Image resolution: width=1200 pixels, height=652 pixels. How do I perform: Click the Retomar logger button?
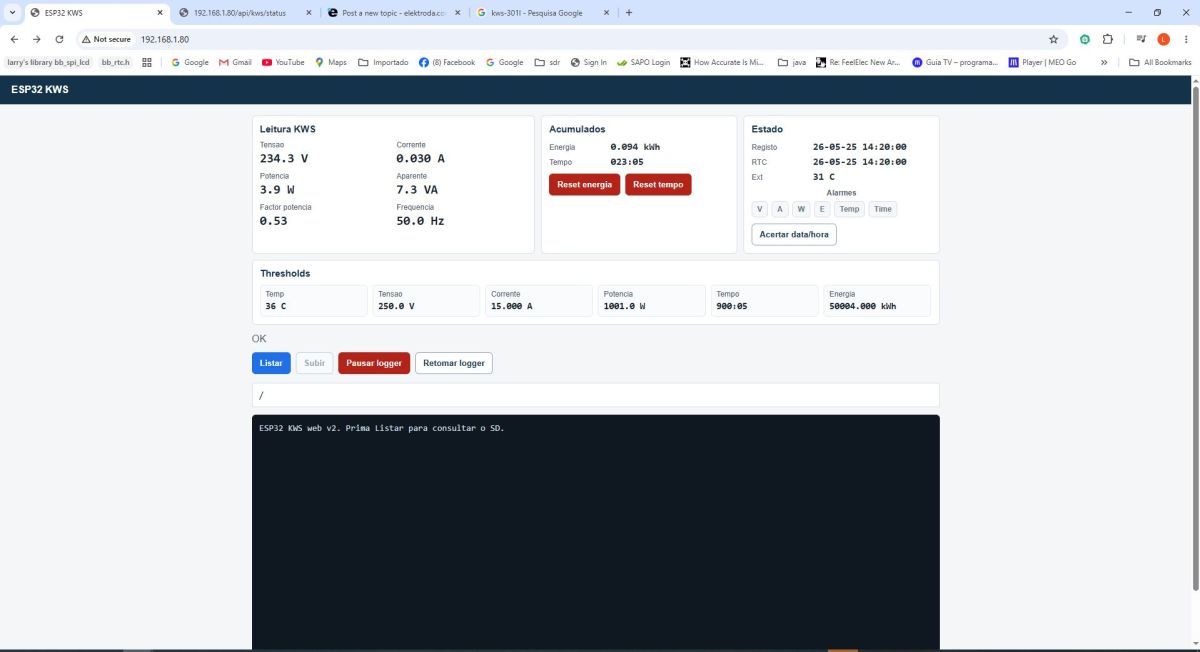pos(454,363)
